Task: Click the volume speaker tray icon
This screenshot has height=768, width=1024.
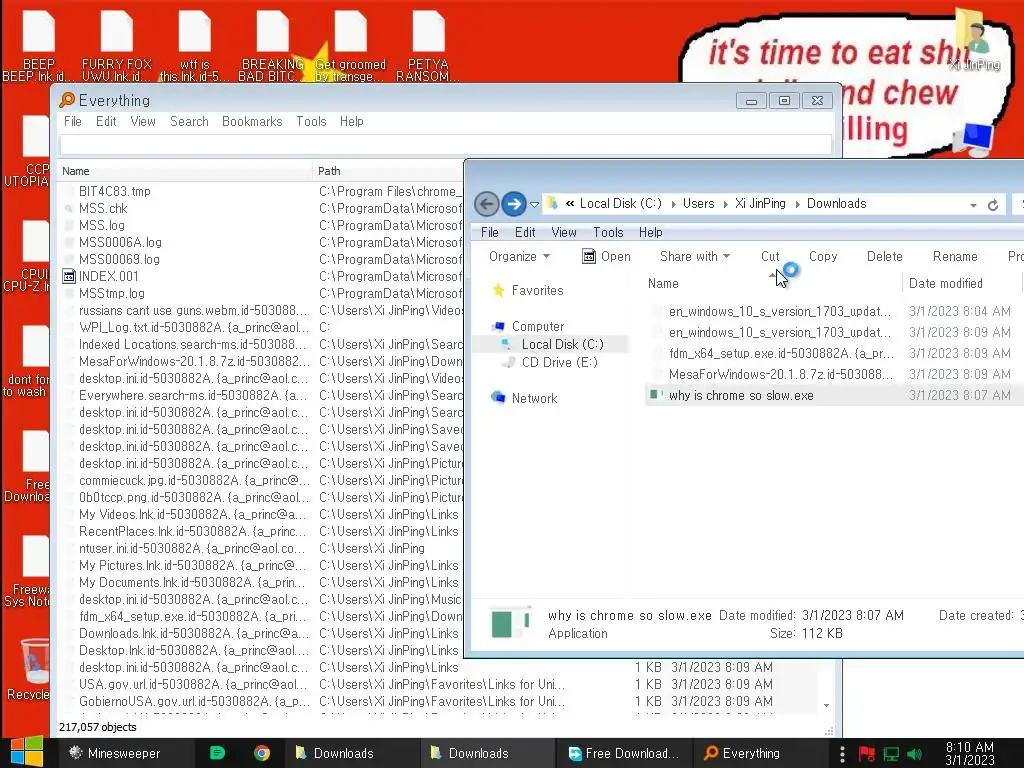Action: tap(914, 754)
